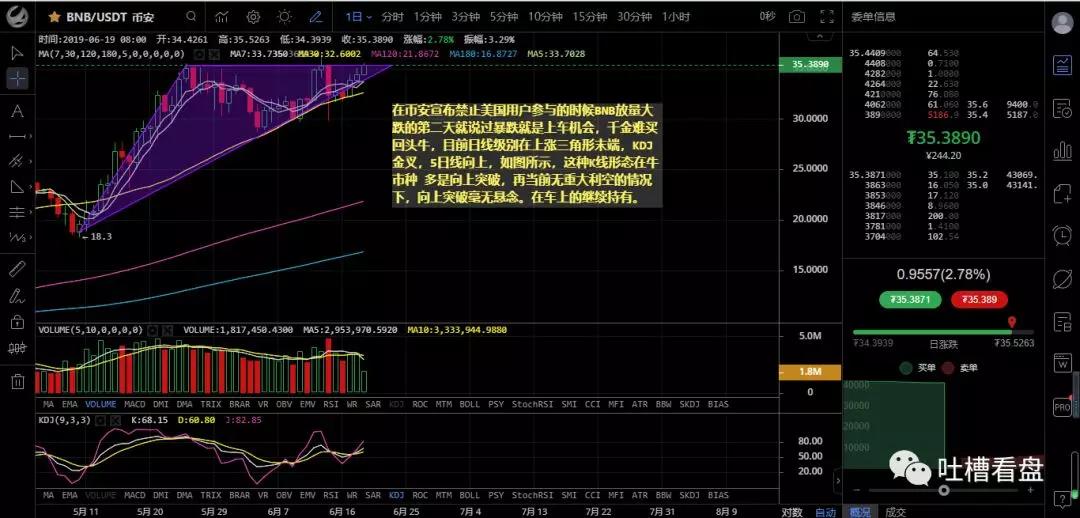Enable 对数 logarithmic scale
The image size is (1080, 518).
[792, 512]
